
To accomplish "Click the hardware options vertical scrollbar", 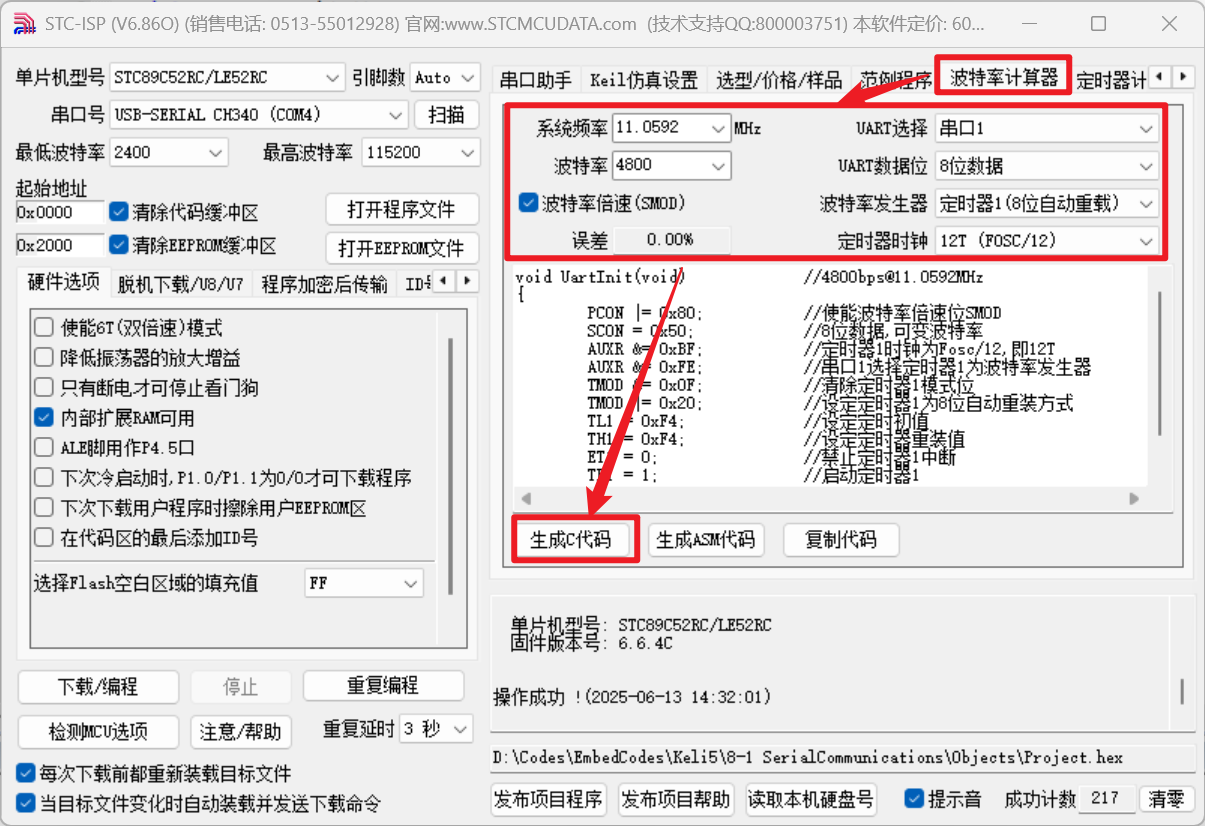I will point(451,465).
